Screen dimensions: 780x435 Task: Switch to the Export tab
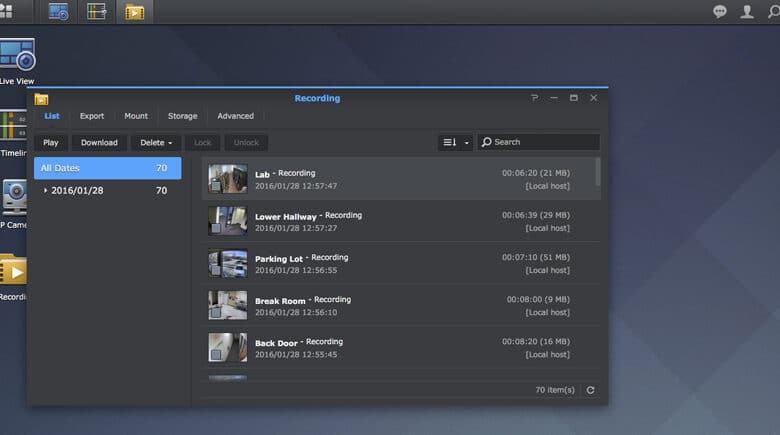(92, 116)
